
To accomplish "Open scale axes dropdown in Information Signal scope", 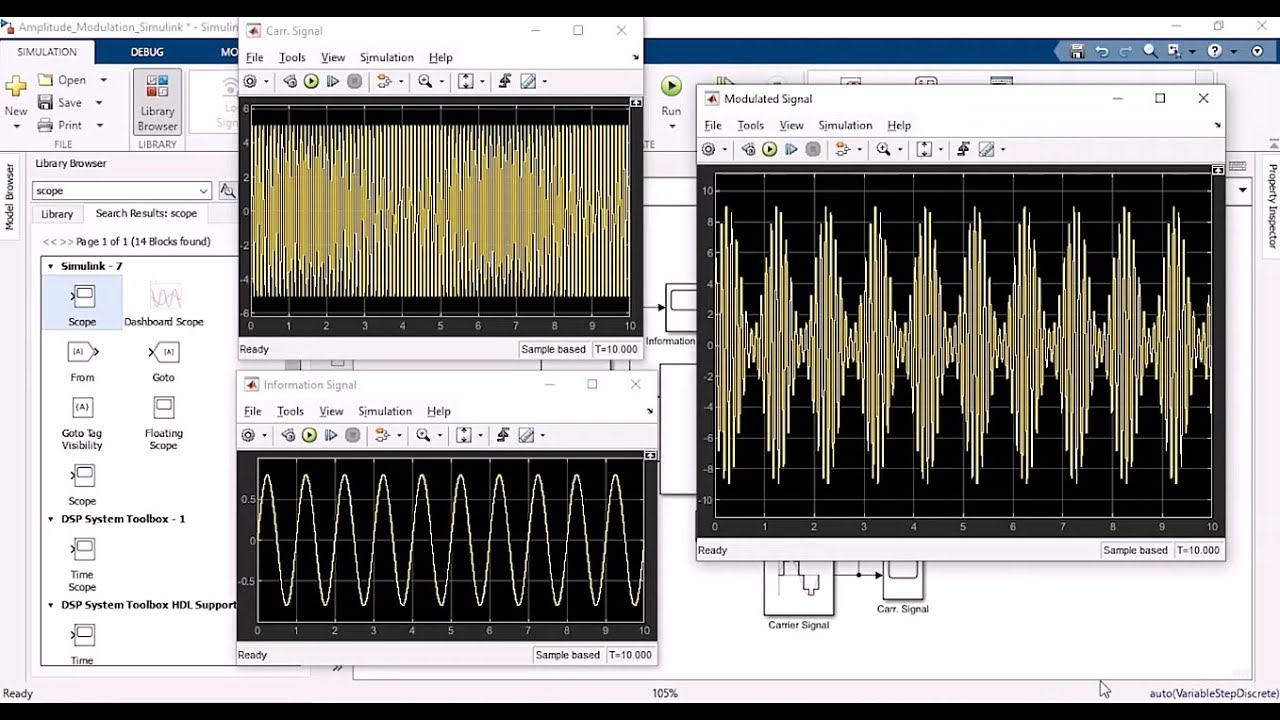I will click(x=480, y=436).
